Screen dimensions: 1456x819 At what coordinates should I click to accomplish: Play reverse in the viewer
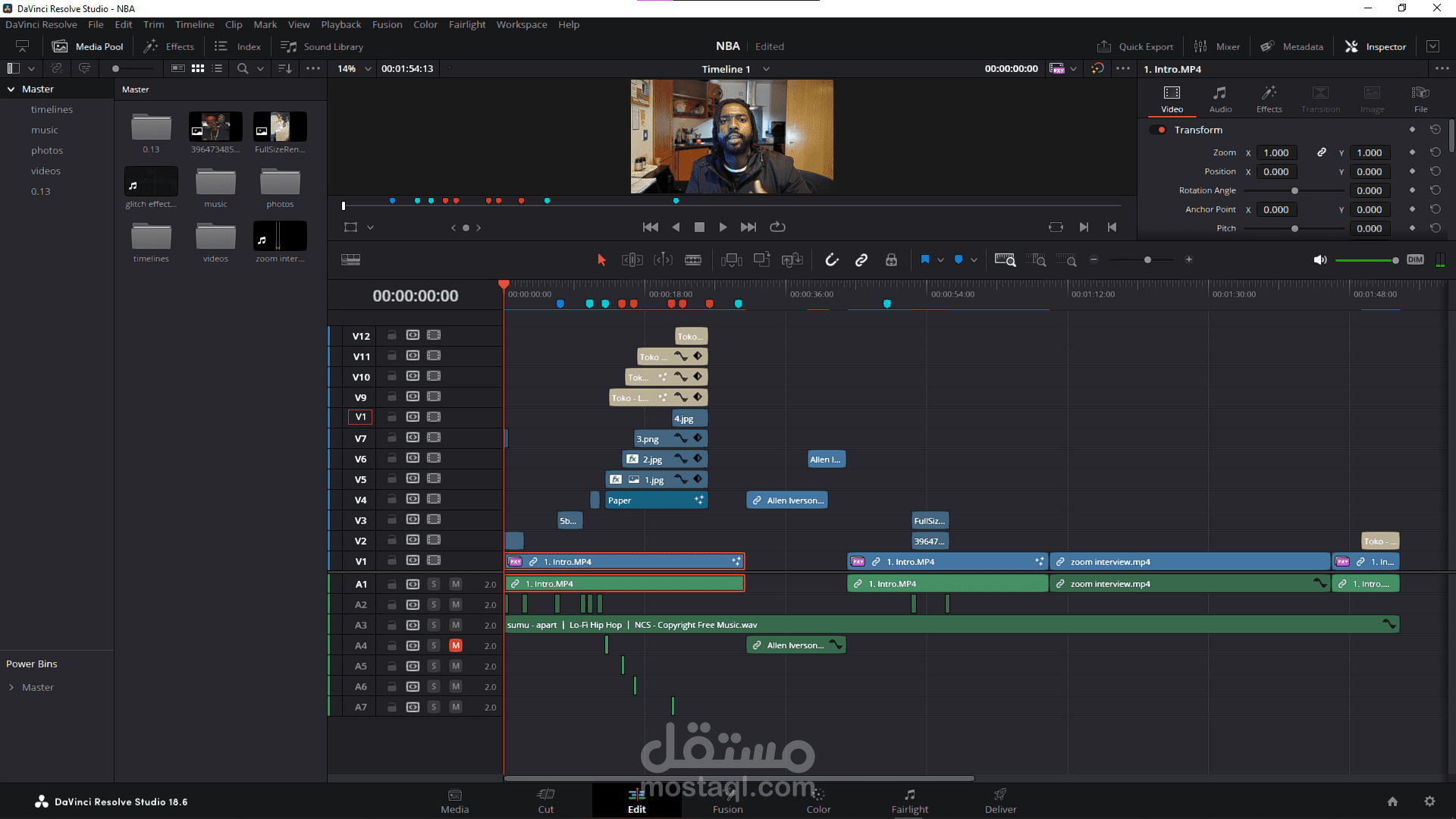tap(676, 227)
